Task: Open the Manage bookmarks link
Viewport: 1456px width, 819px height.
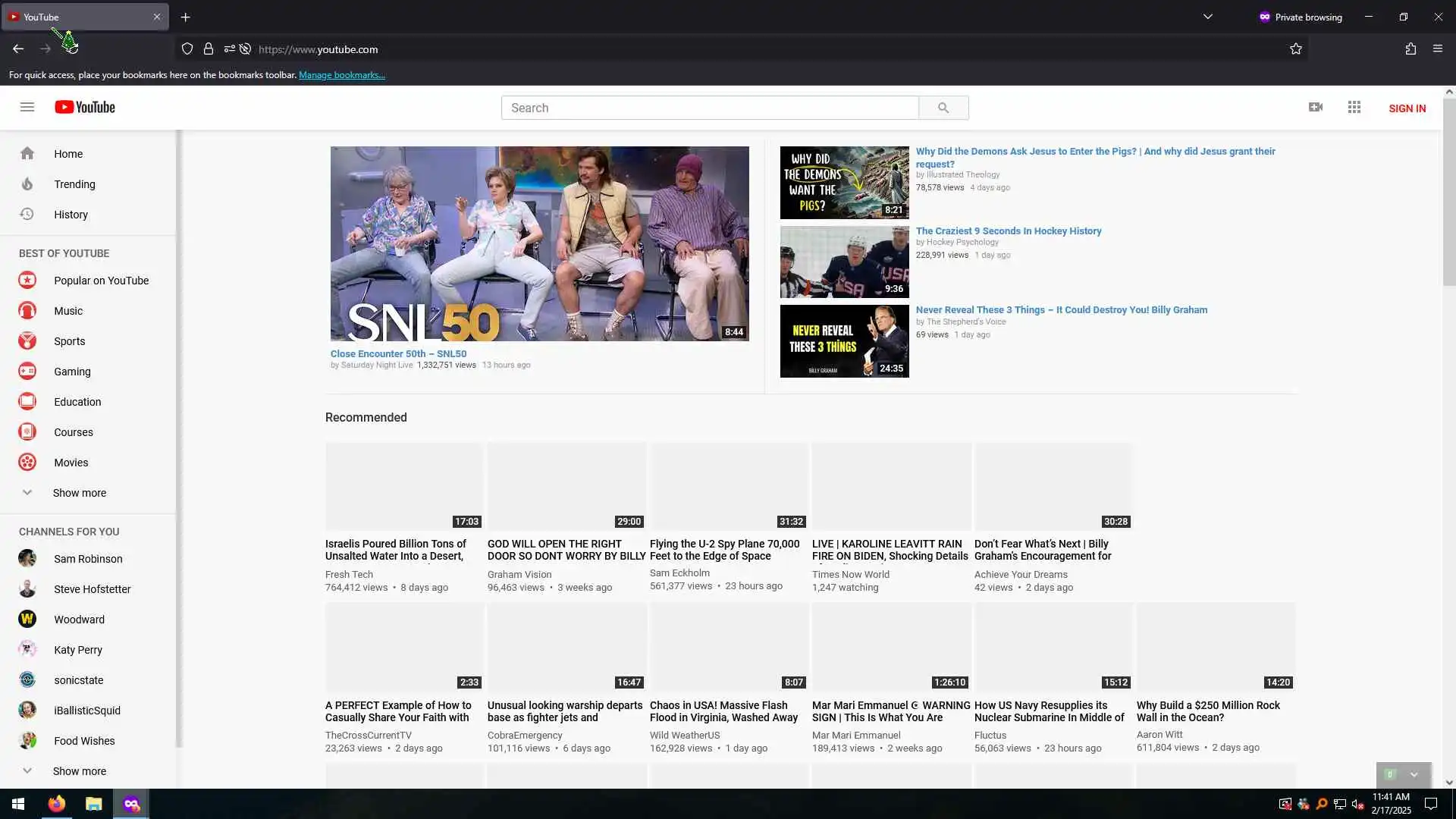Action: pyautogui.click(x=342, y=75)
